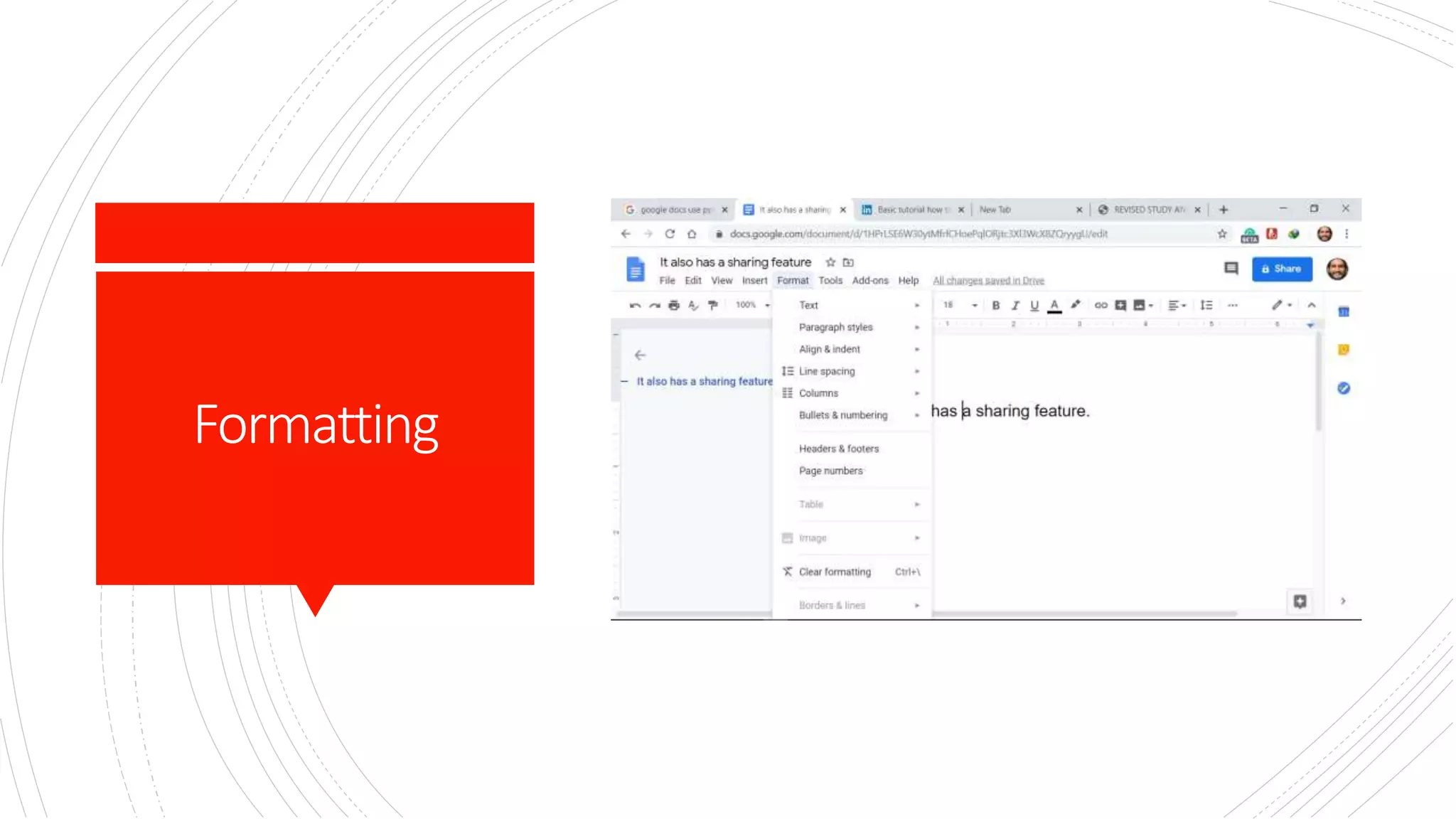This screenshot has height=819, width=1456.
Task: Open comment history speech bubble icon
Action: (x=1231, y=269)
